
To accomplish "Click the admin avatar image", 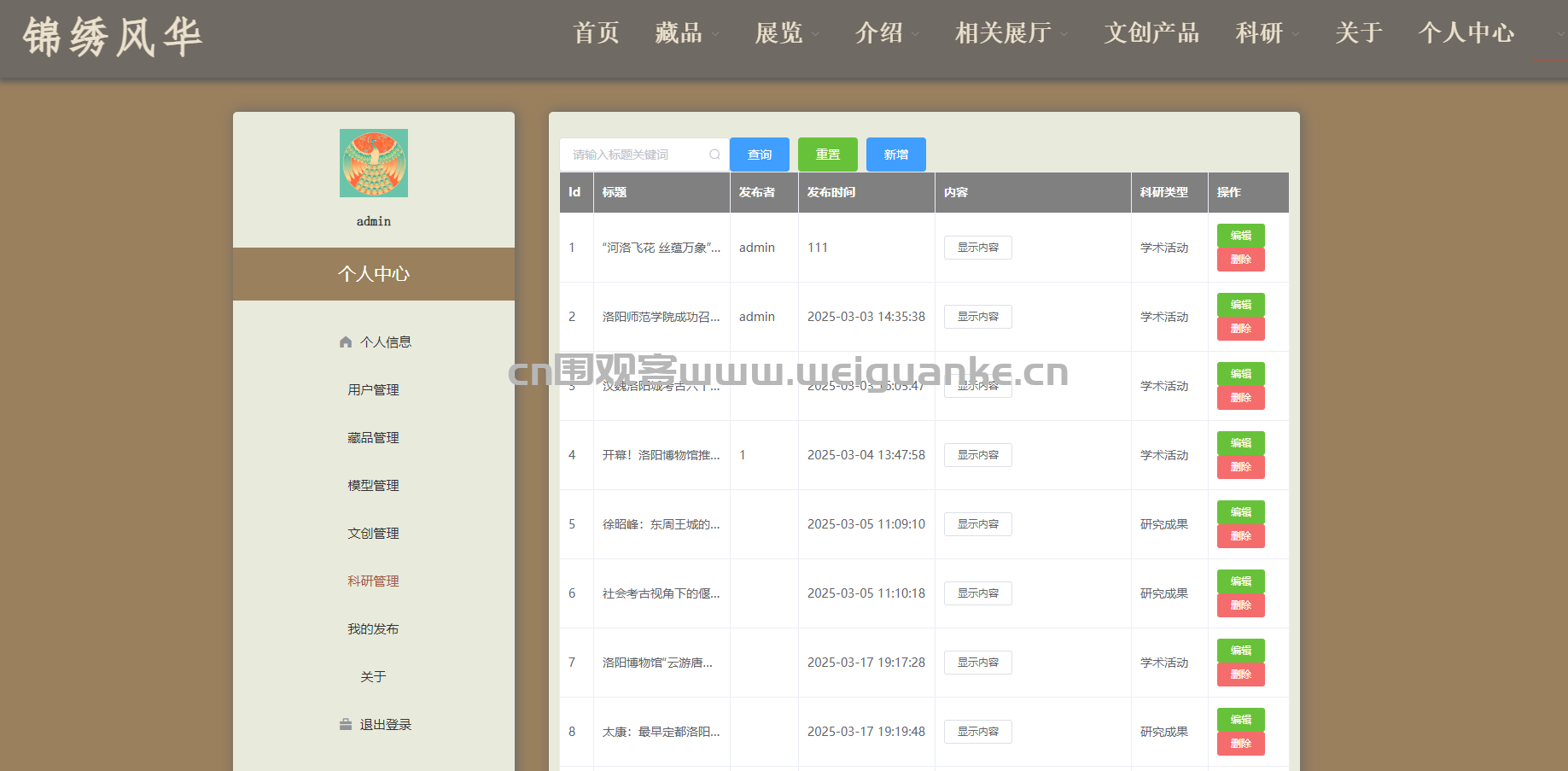I will coord(374,163).
